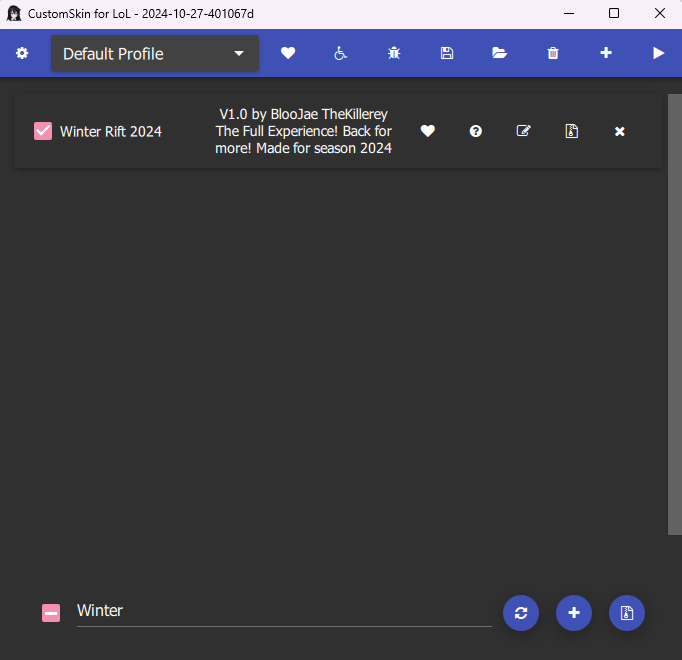The height and width of the screenshot is (660, 682).
Task: Remove Winter Rift 2024 with X icon
Action: click(x=619, y=131)
